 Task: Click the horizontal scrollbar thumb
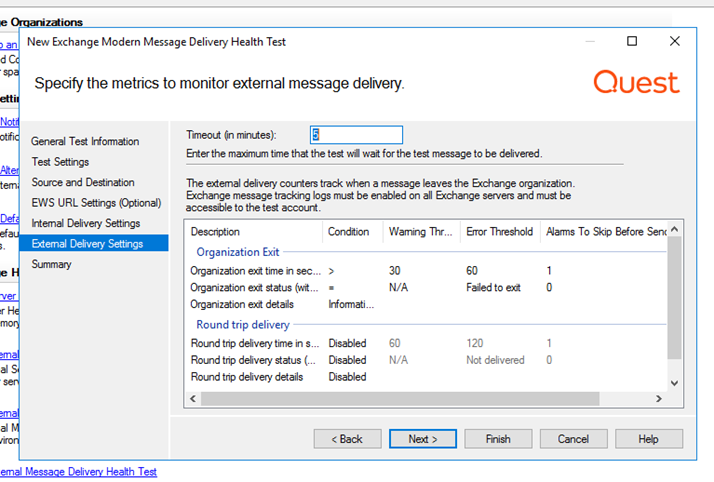400,399
